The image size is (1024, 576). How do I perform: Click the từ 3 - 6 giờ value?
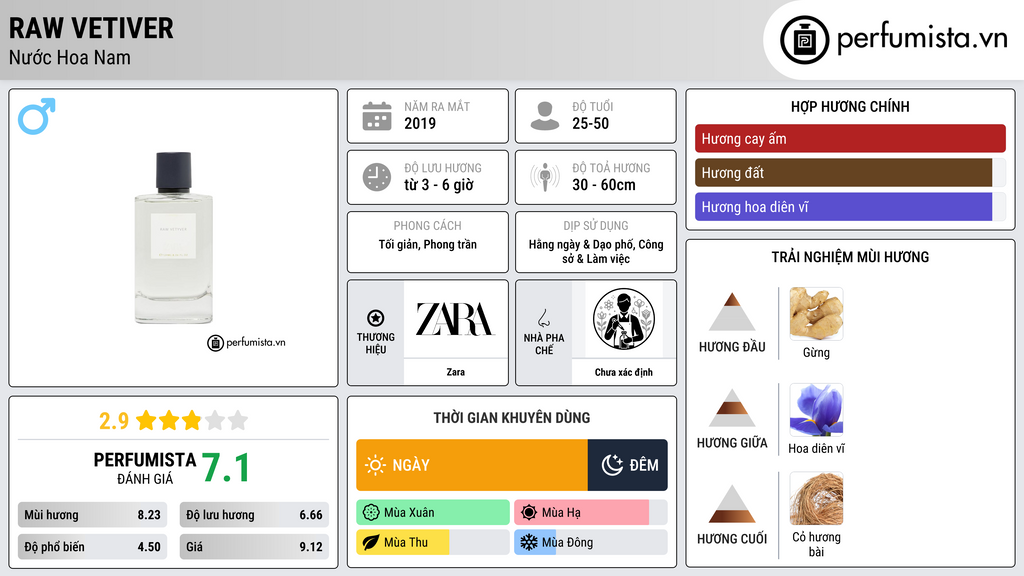click(439, 185)
